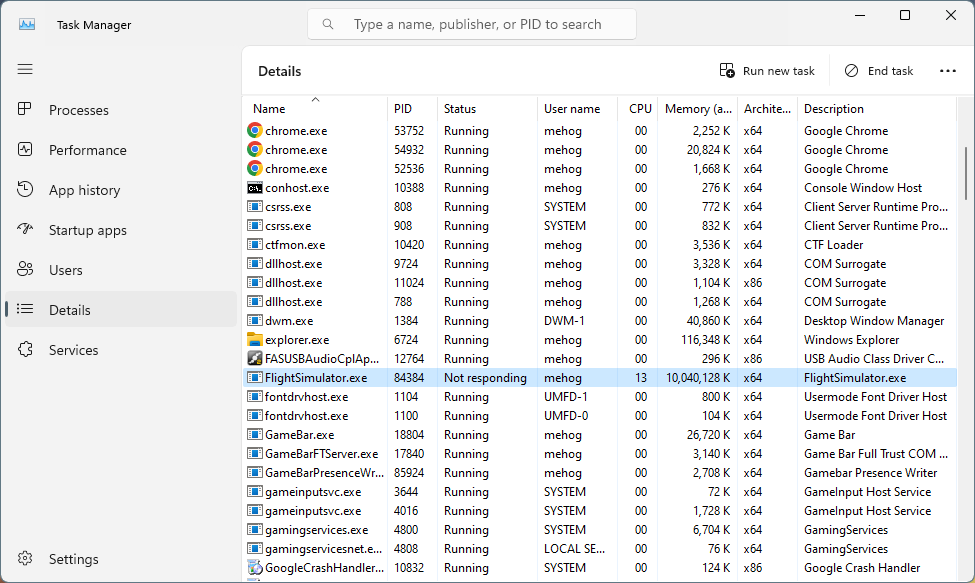The width and height of the screenshot is (975, 583).
Task: Click the Details list icon
Action: pos(25,309)
